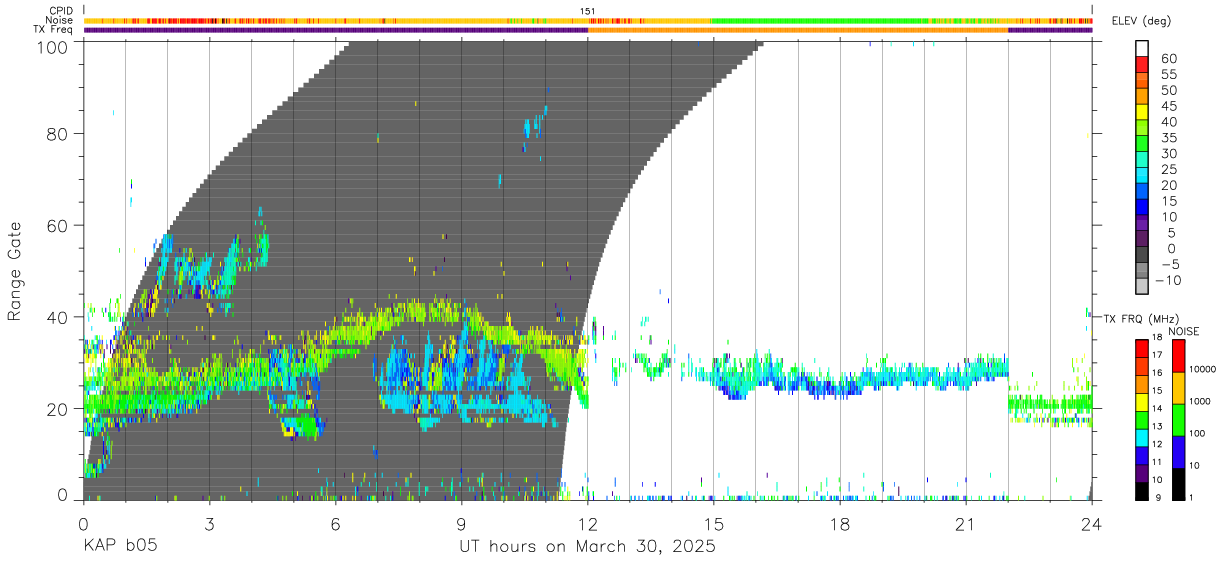1228x567 pixels.
Task: Click the UT hour tick label 9
Action: point(461,523)
